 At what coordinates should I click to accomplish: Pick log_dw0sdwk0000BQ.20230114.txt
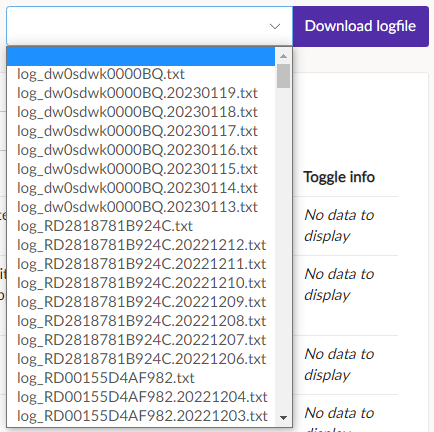click(141, 188)
